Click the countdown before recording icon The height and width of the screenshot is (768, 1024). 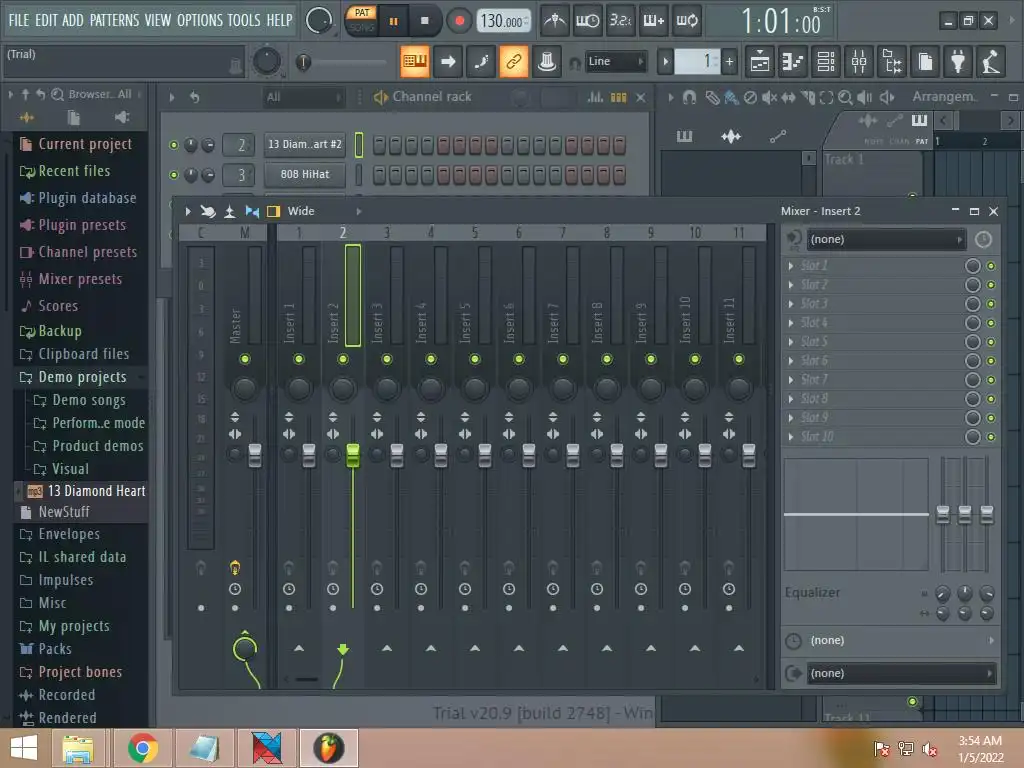(620, 21)
